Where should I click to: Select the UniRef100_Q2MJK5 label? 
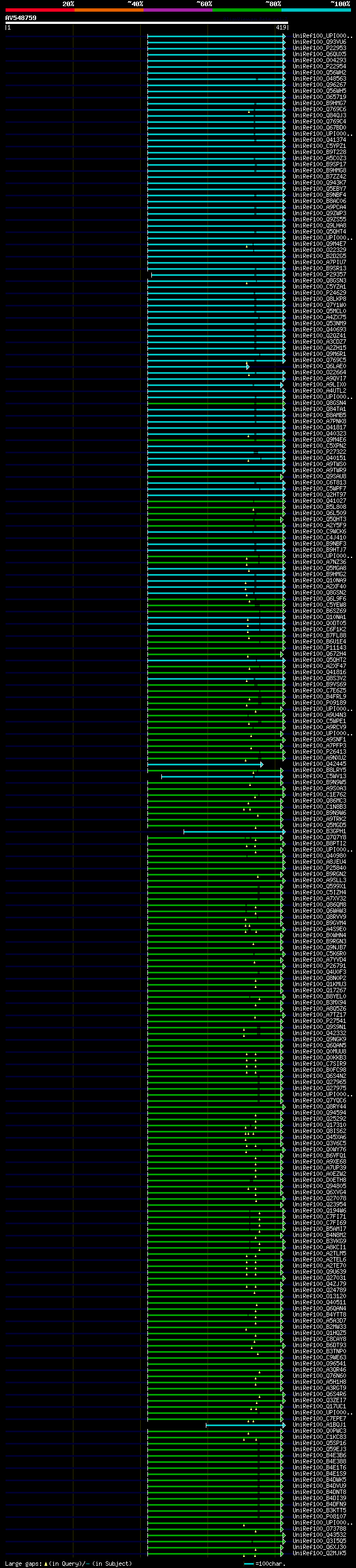coord(319,1554)
